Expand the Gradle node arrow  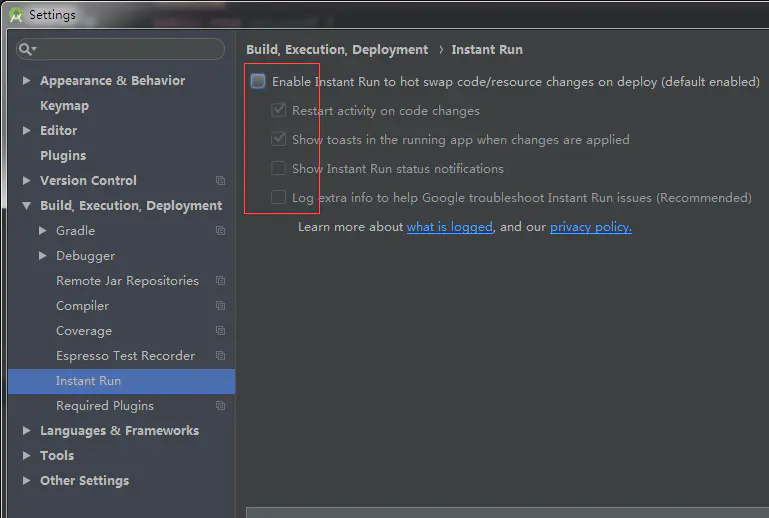(43, 231)
